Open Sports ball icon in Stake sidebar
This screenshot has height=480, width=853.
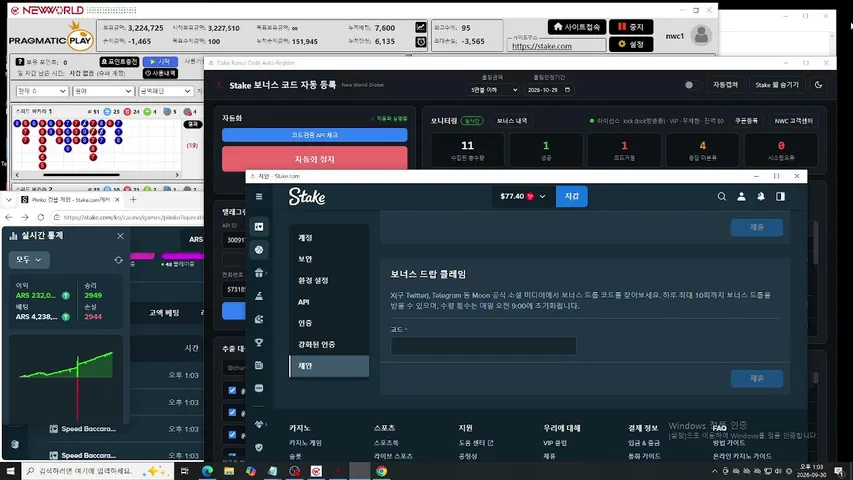[259, 250]
